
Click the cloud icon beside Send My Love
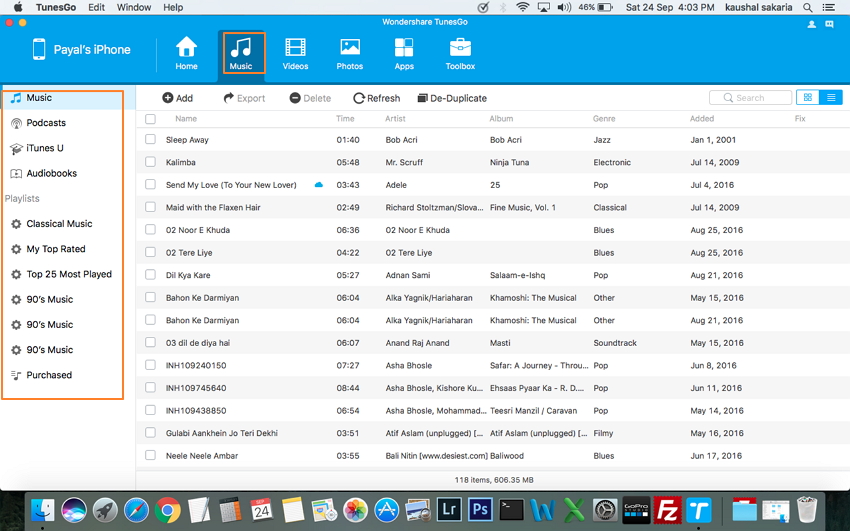[319, 185]
